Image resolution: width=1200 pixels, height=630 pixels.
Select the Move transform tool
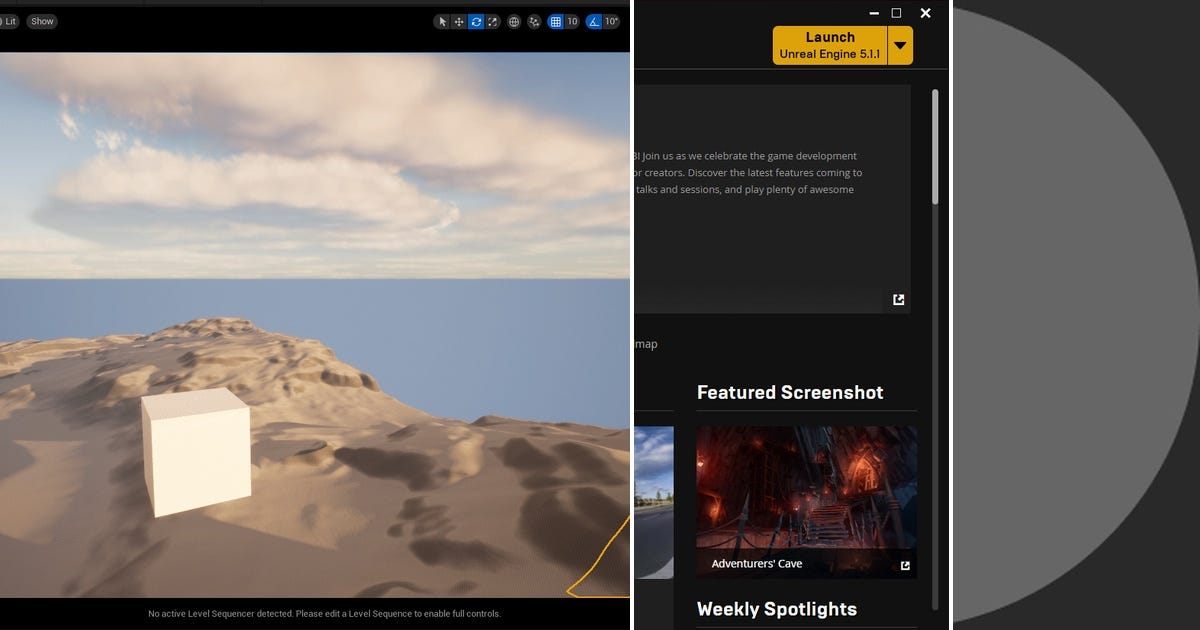tap(457, 21)
